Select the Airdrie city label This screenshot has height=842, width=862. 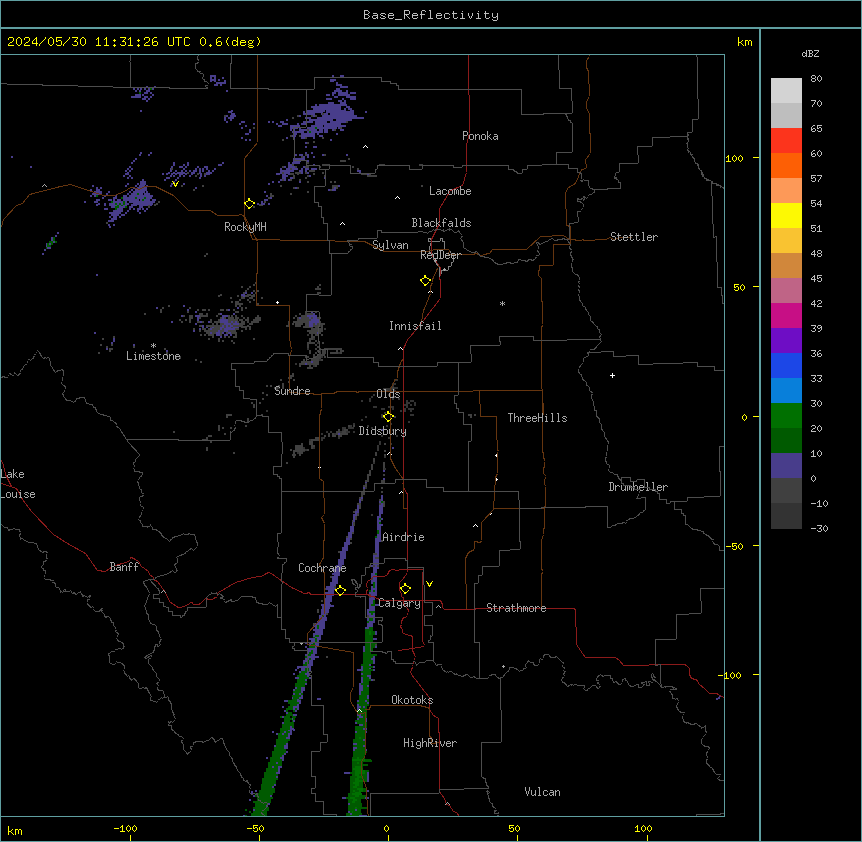click(403, 537)
